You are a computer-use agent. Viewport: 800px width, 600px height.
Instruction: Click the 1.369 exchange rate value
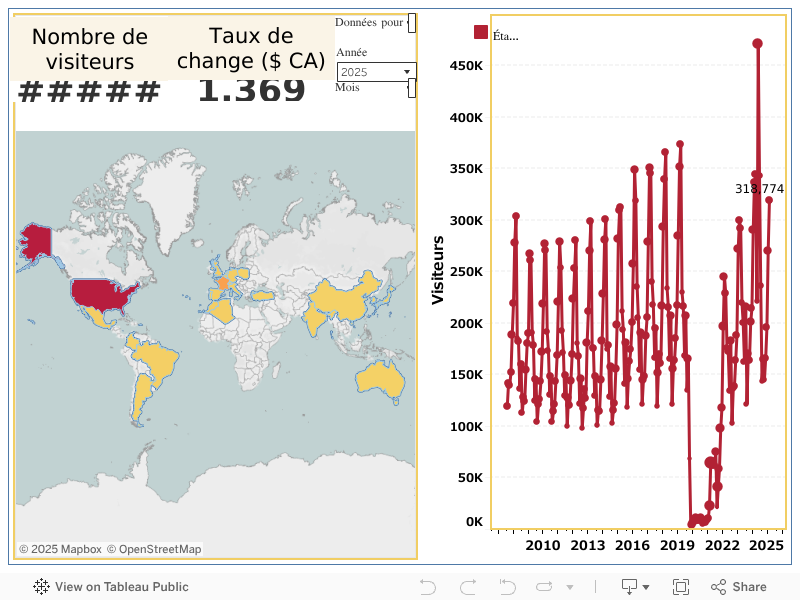tap(251, 90)
